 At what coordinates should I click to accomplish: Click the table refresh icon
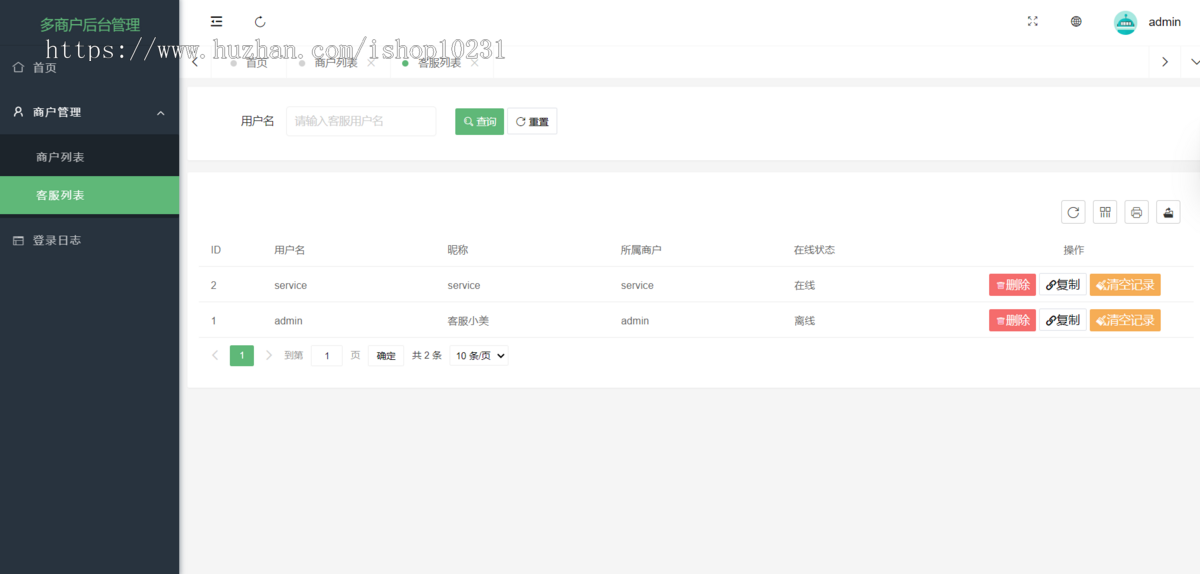coord(1073,211)
